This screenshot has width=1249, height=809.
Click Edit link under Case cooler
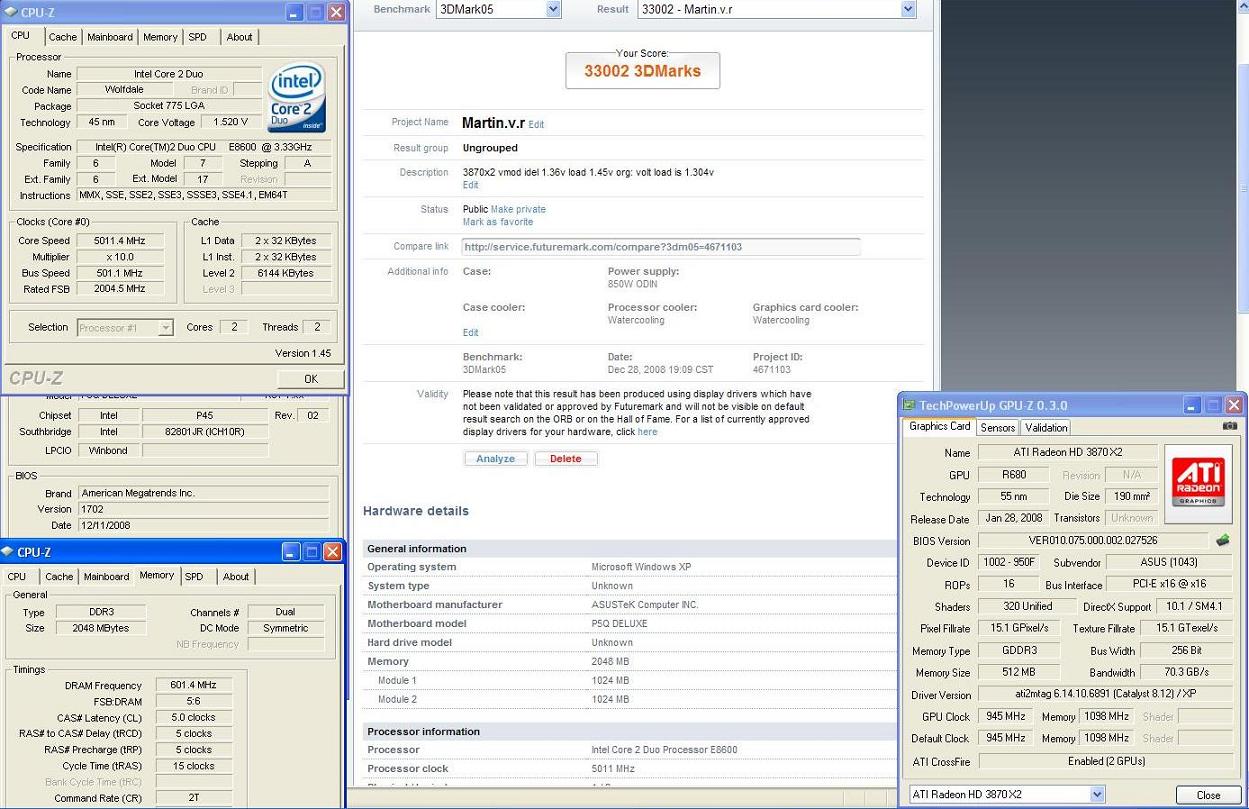470,333
